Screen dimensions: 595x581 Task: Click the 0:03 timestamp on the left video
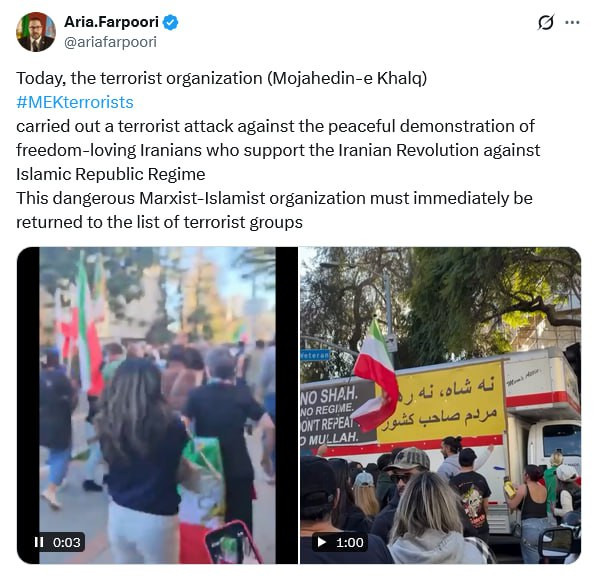click(x=66, y=542)
